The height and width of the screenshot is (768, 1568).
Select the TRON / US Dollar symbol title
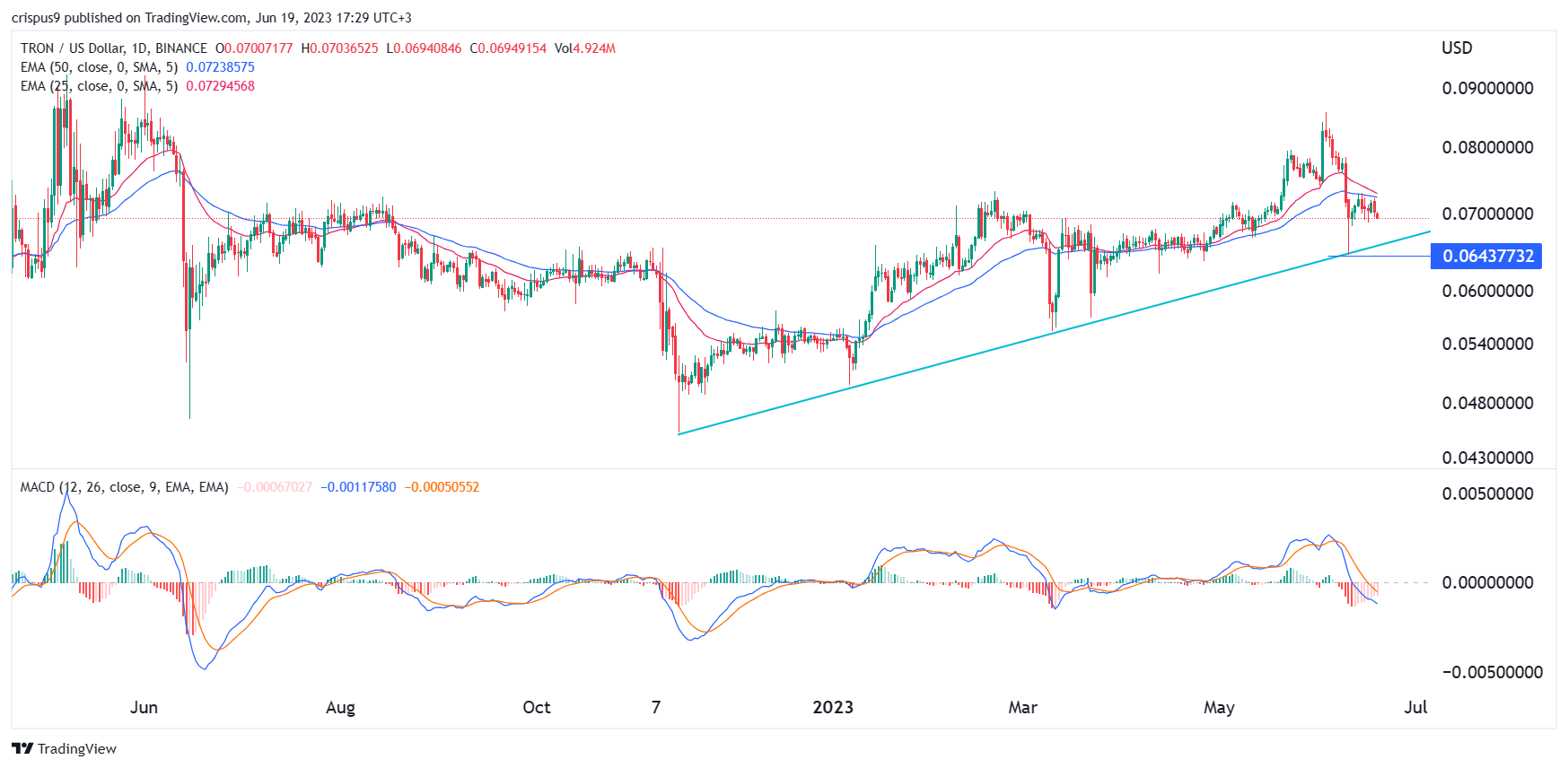pyautogui.click(x=114, y=48)
